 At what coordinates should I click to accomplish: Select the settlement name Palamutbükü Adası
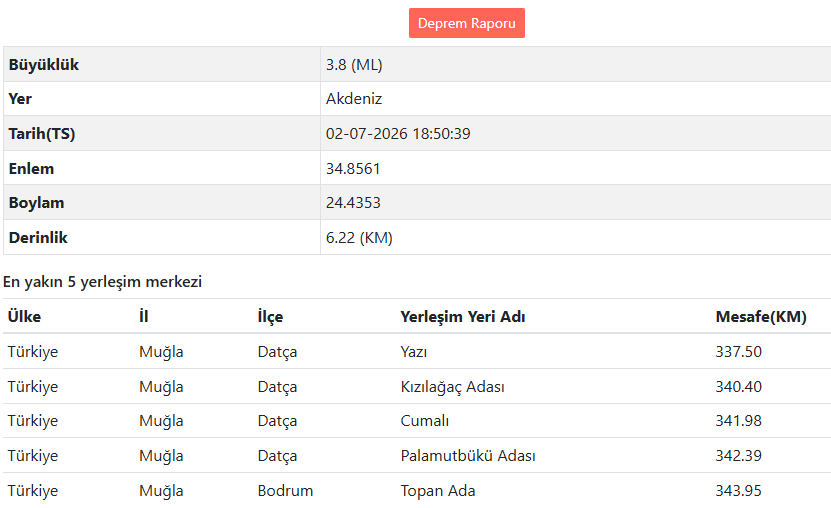[x=468, y=456]
